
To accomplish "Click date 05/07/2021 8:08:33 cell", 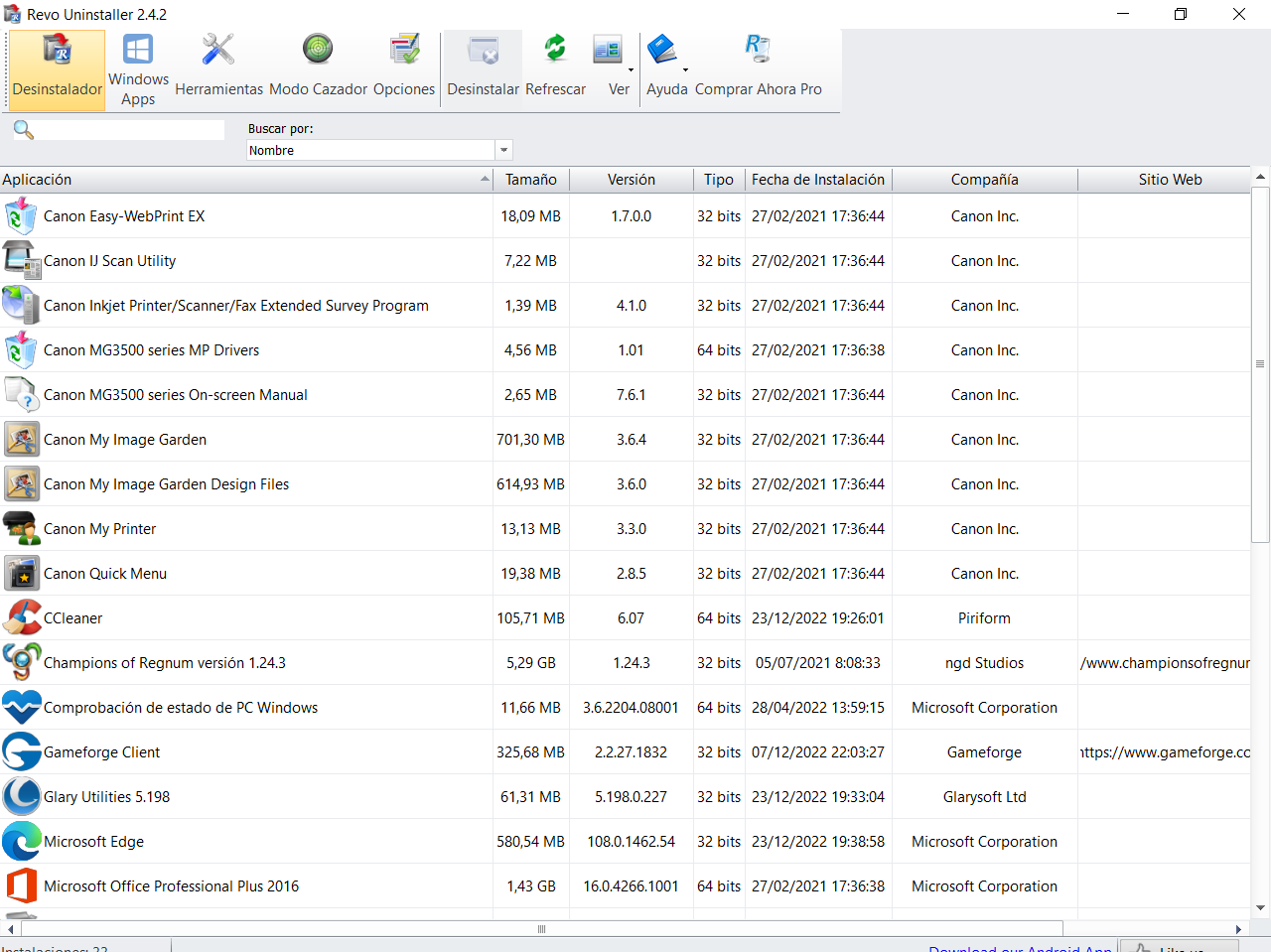I will click(818, 663).
